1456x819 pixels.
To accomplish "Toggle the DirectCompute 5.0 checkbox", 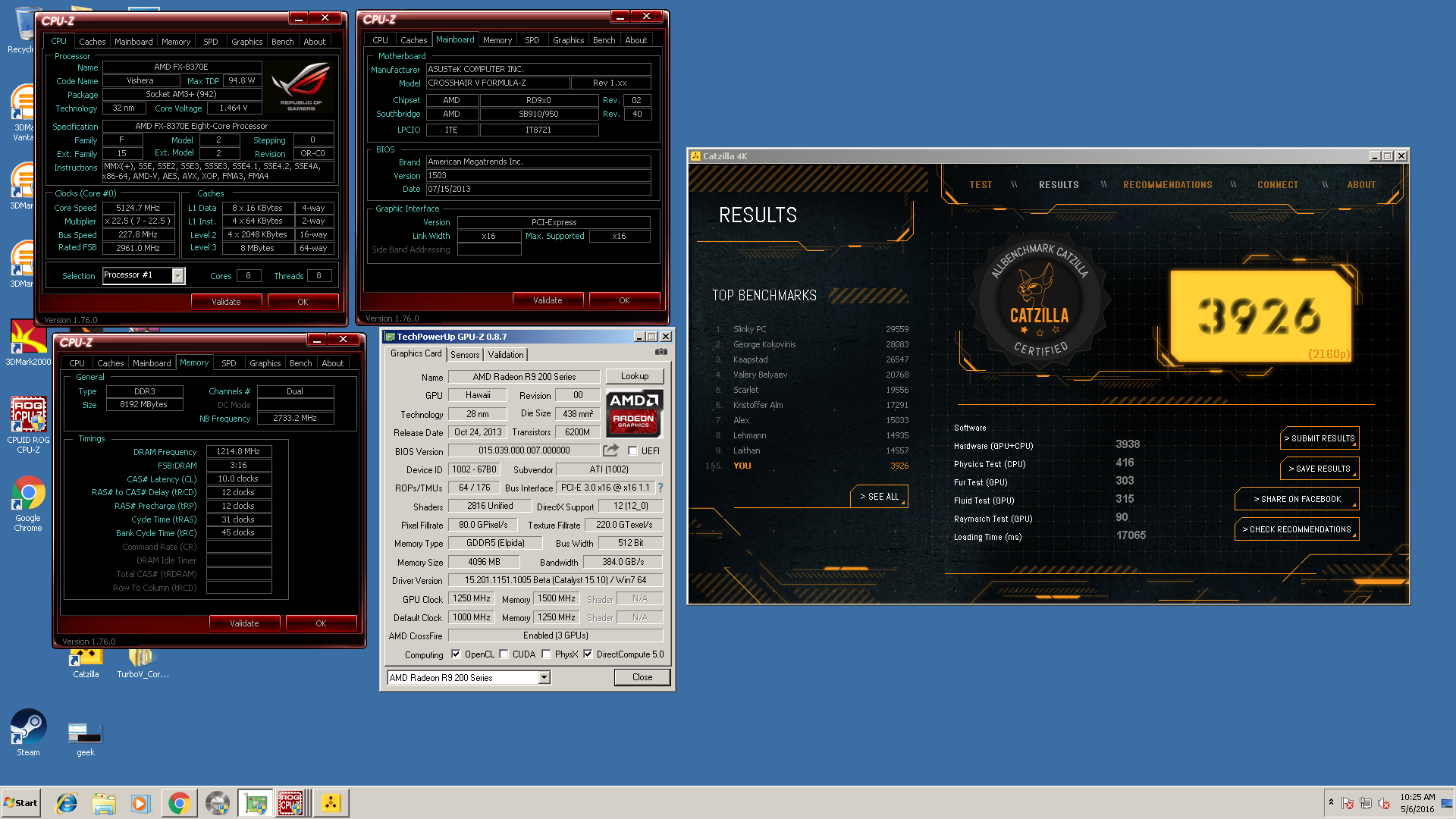I will tap(588, 654).
